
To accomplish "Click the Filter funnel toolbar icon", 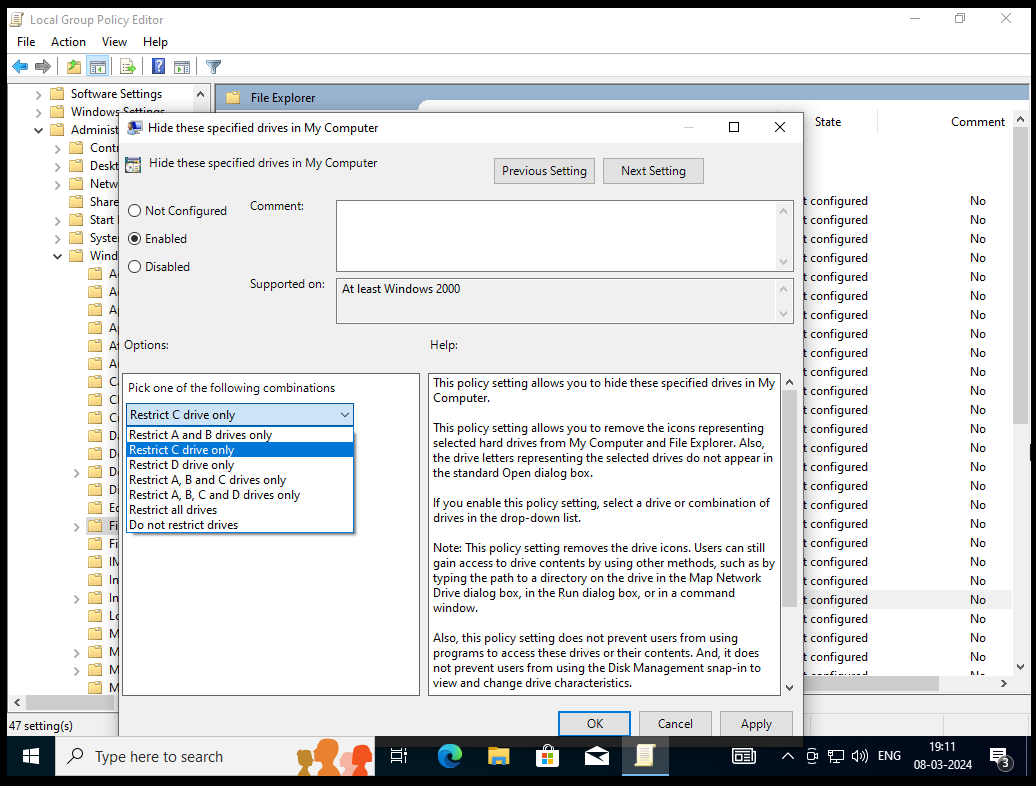I will pyautogui.click(x=213, y=67).
